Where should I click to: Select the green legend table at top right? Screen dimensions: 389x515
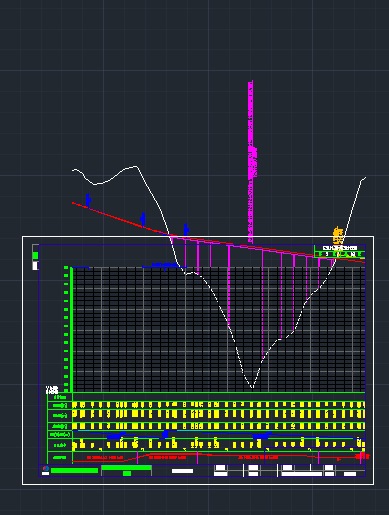pyautogui.click(x=340, y=252)
